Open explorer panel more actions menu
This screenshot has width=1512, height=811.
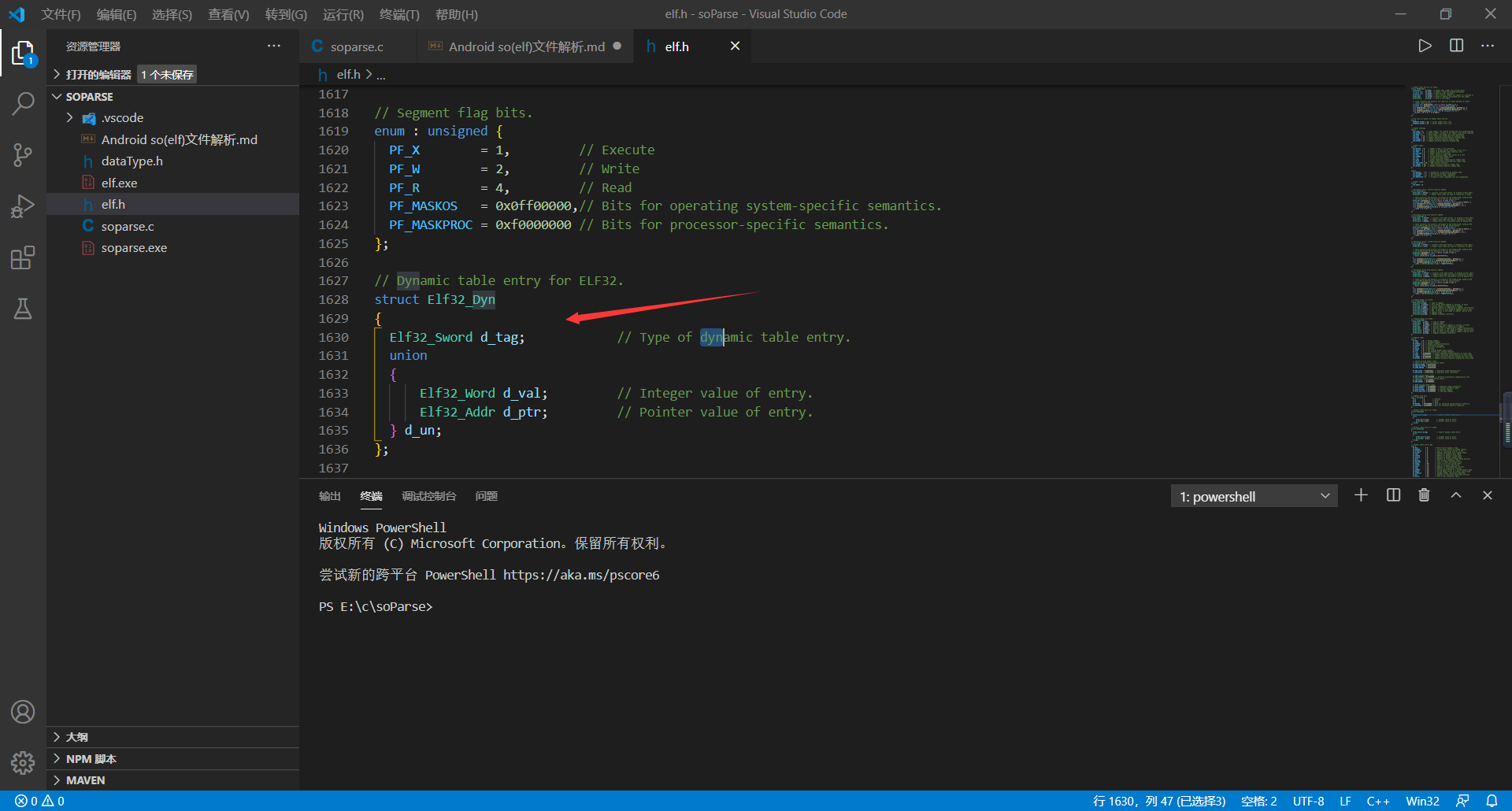273,46
